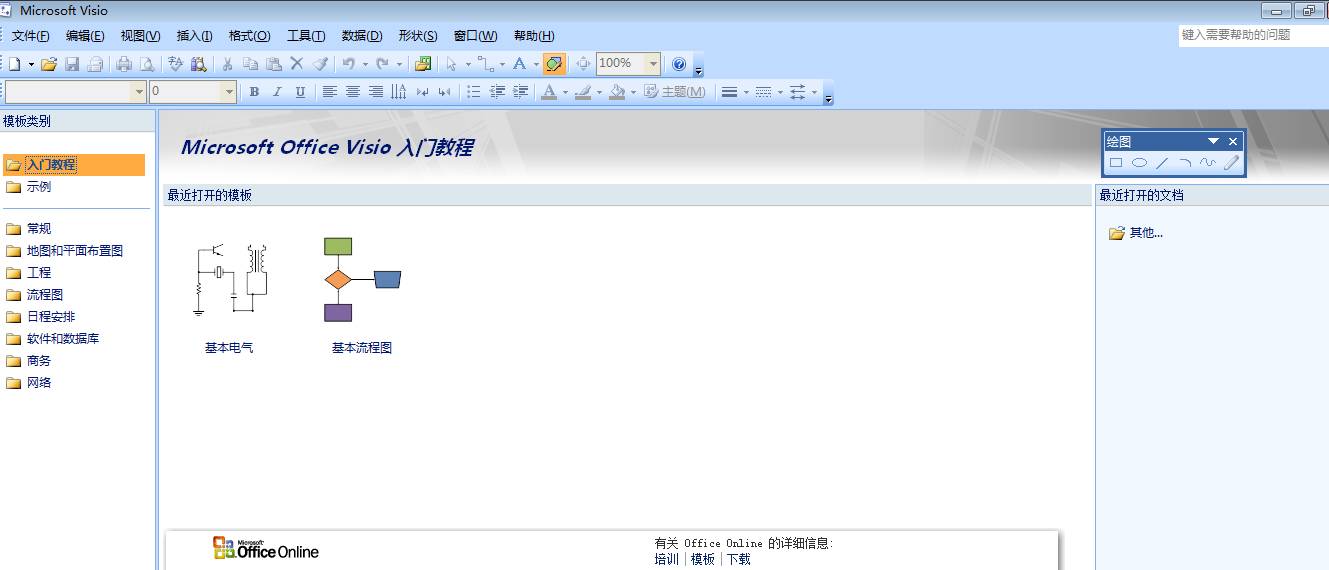This screenshot has height=570, width=1329.
Task: Apply the line color pen swatch
Action: (582, 92)
